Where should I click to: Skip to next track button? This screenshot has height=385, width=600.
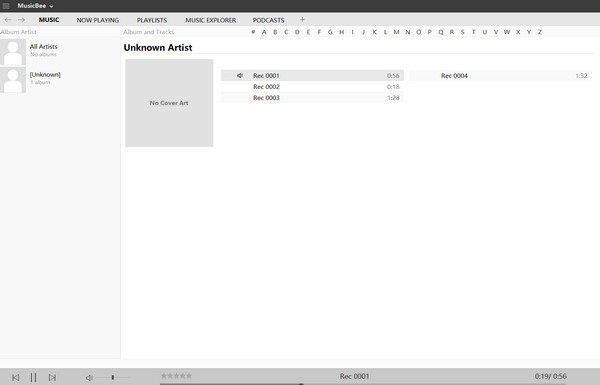52,377
